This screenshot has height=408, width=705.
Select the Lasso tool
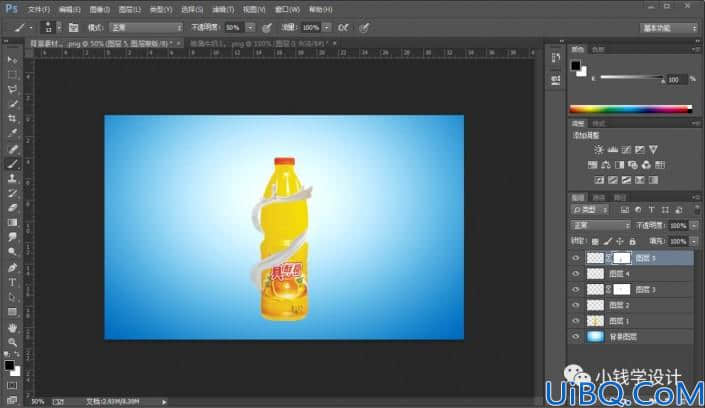click(12, 90)
